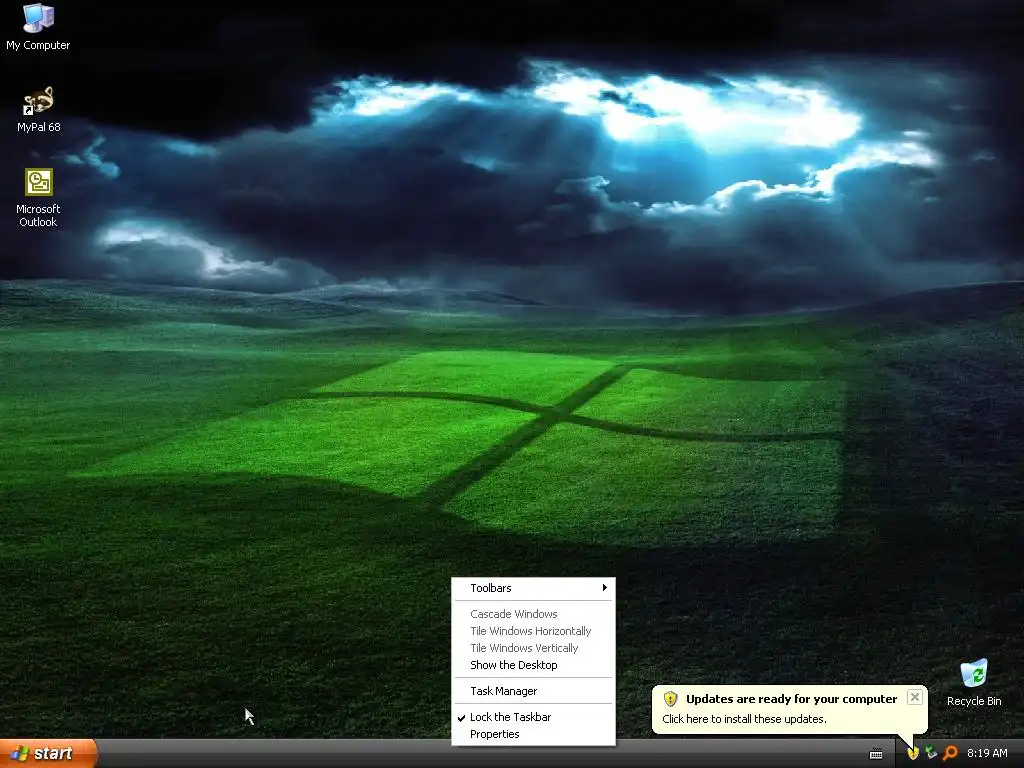Click Cascade Windows menu entry

click(x=534, y=614)
